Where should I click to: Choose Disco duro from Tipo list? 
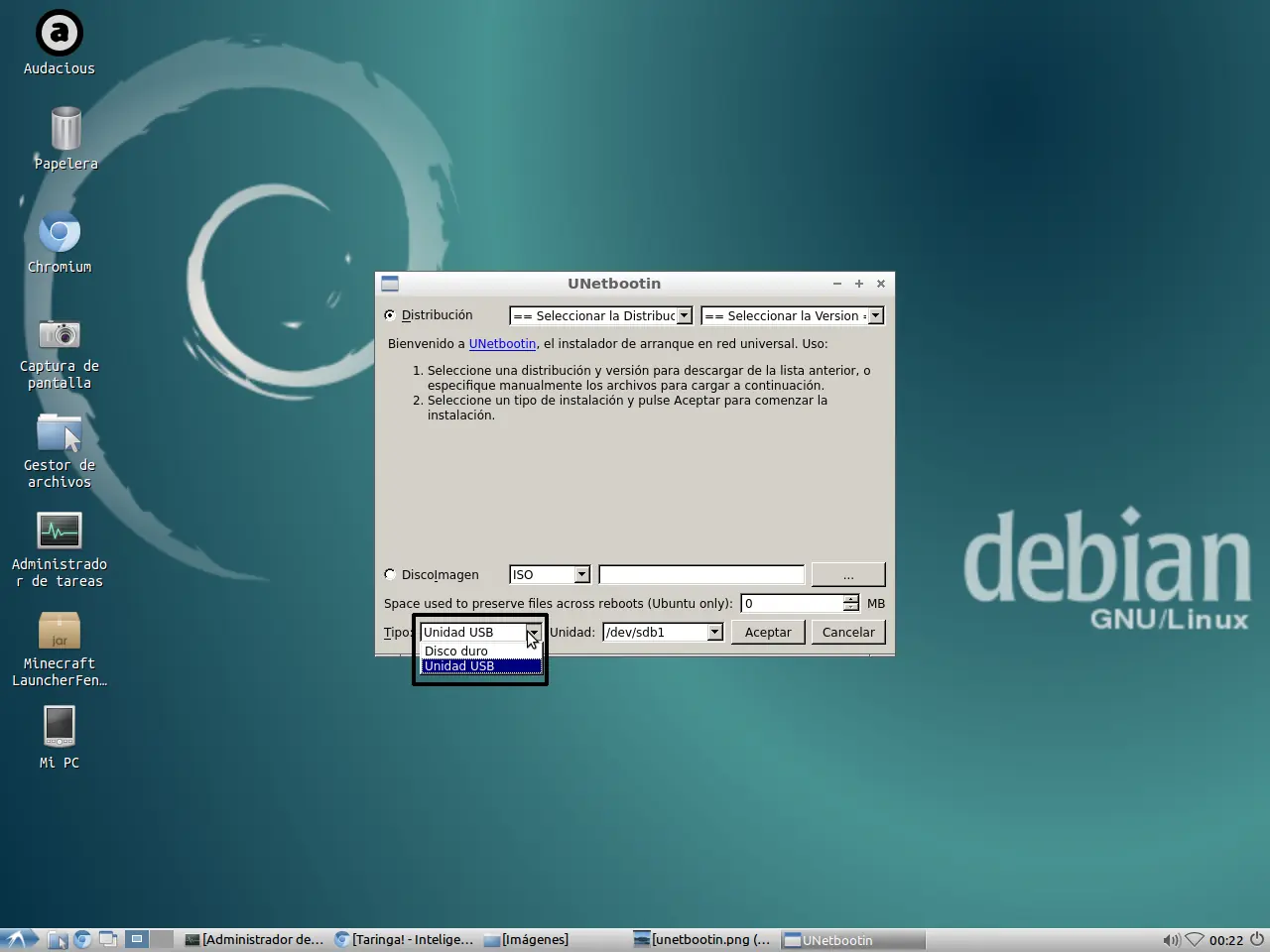[x=481, y=651]
